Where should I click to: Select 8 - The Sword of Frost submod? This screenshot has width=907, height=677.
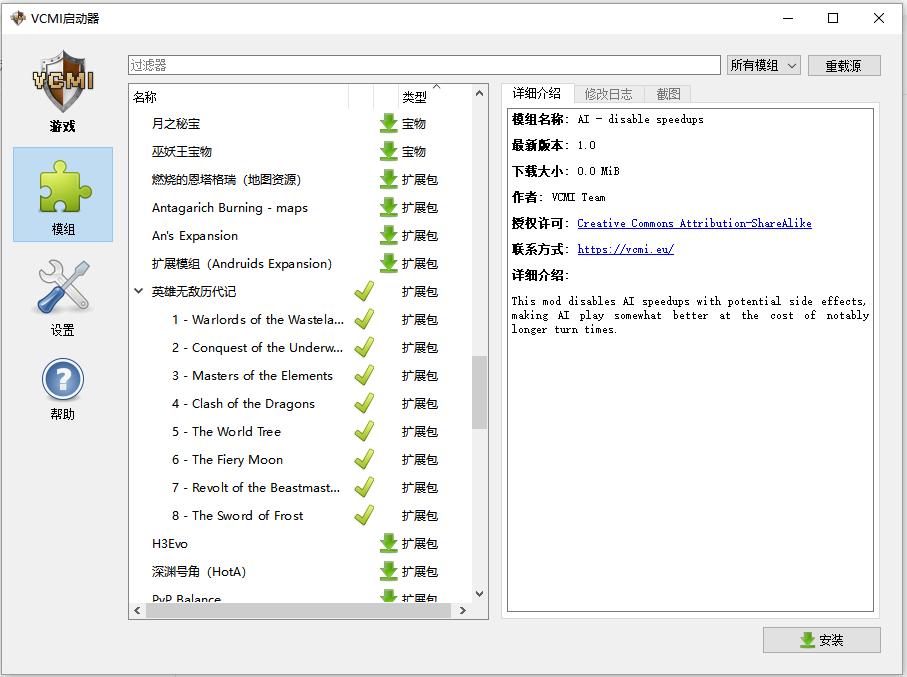[301, 515]
